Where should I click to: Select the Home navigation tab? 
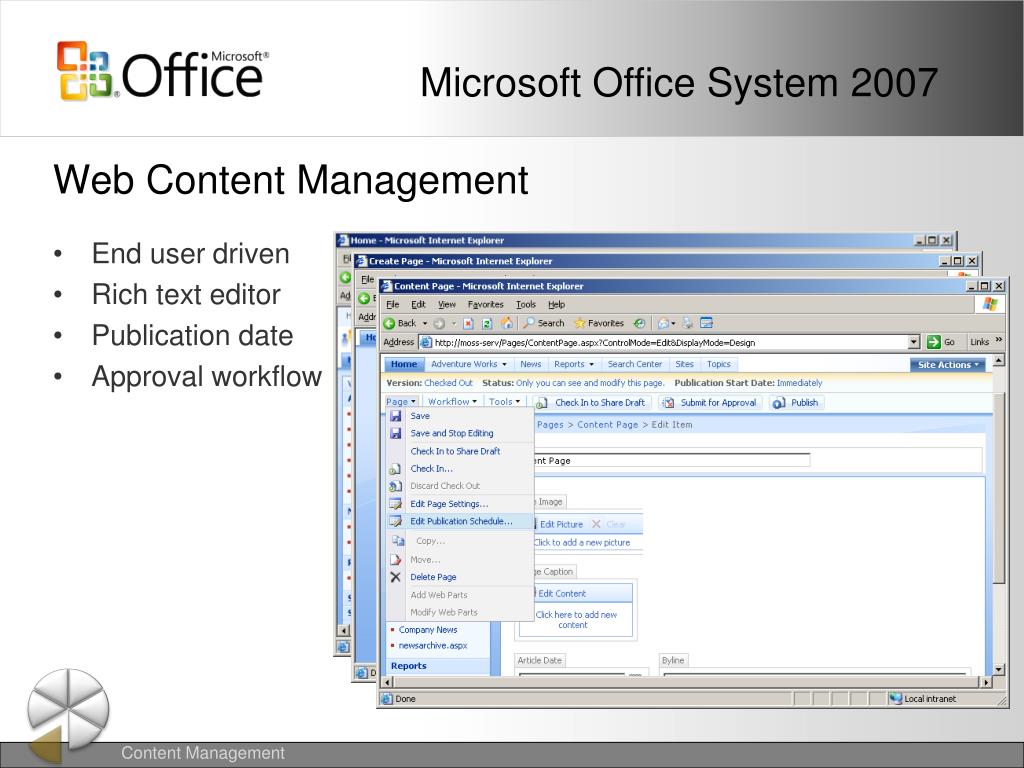(404, 364)
